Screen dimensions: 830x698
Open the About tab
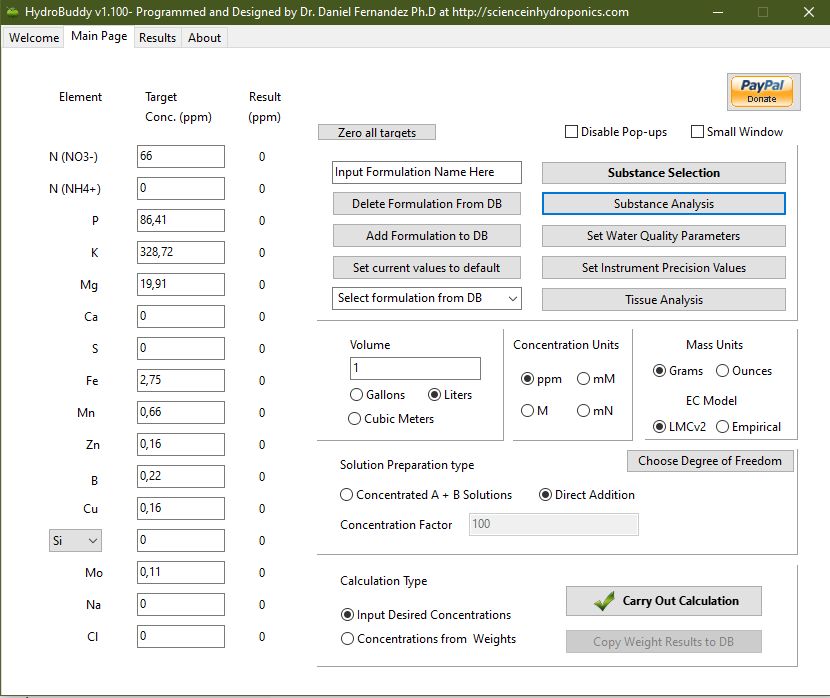pyautogui.click(x=205, y=38)
